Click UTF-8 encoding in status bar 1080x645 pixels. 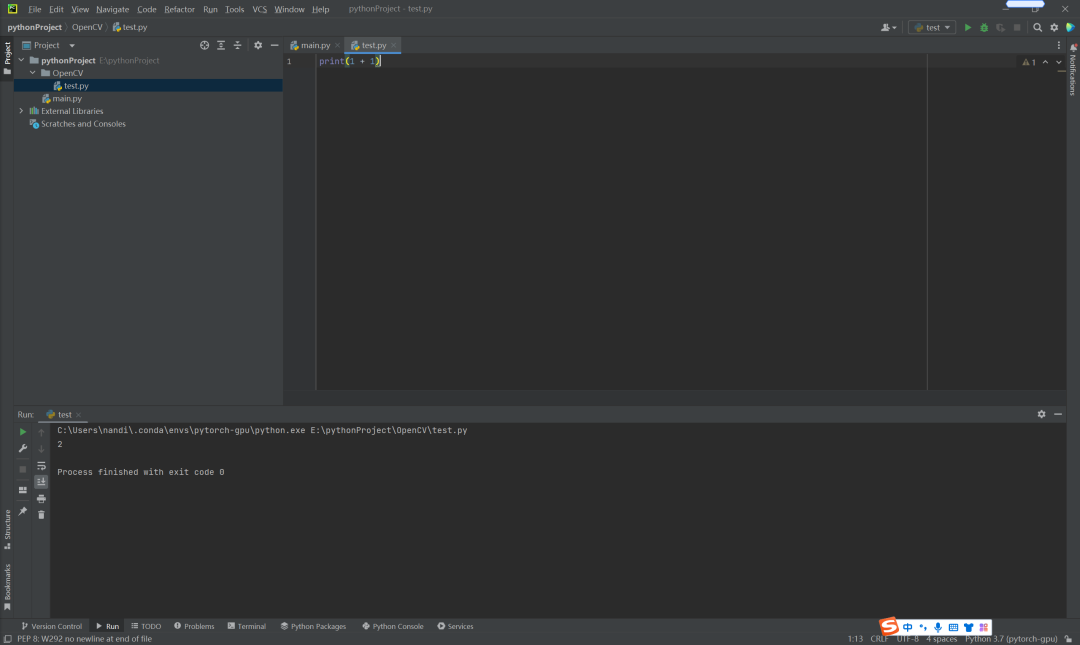coord(908,639)
